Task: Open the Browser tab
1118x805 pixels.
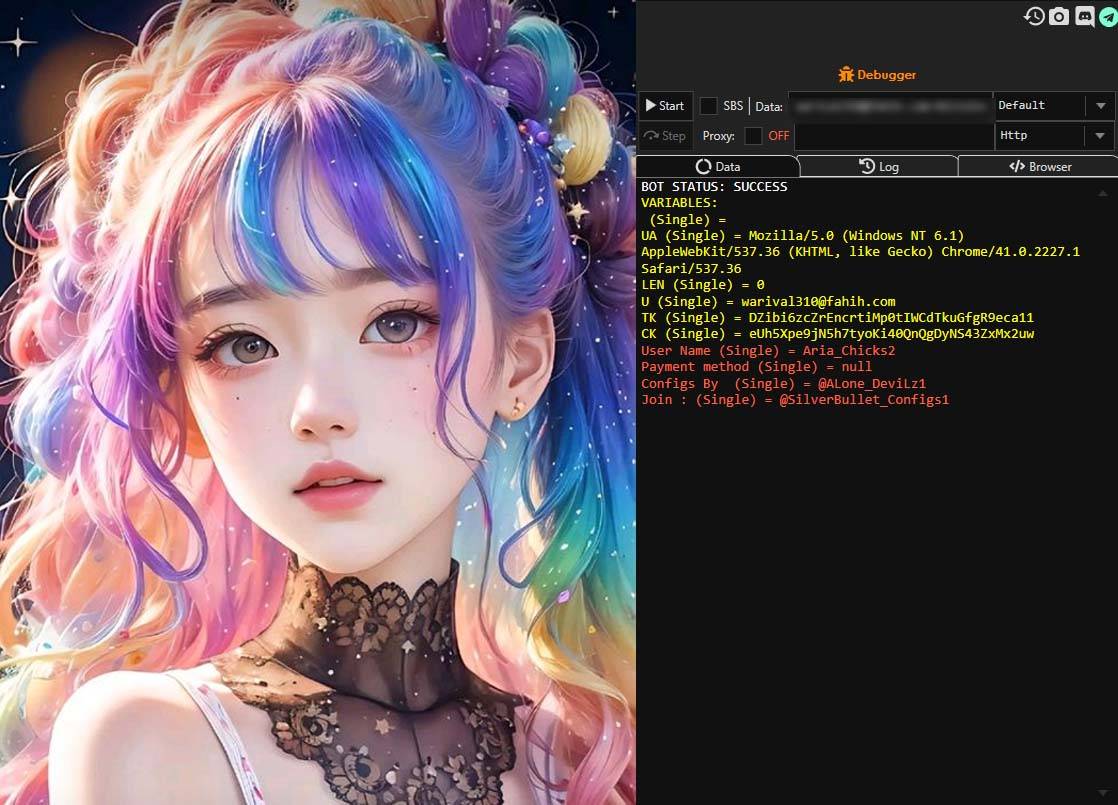Action: click(x=1040, y=166)
